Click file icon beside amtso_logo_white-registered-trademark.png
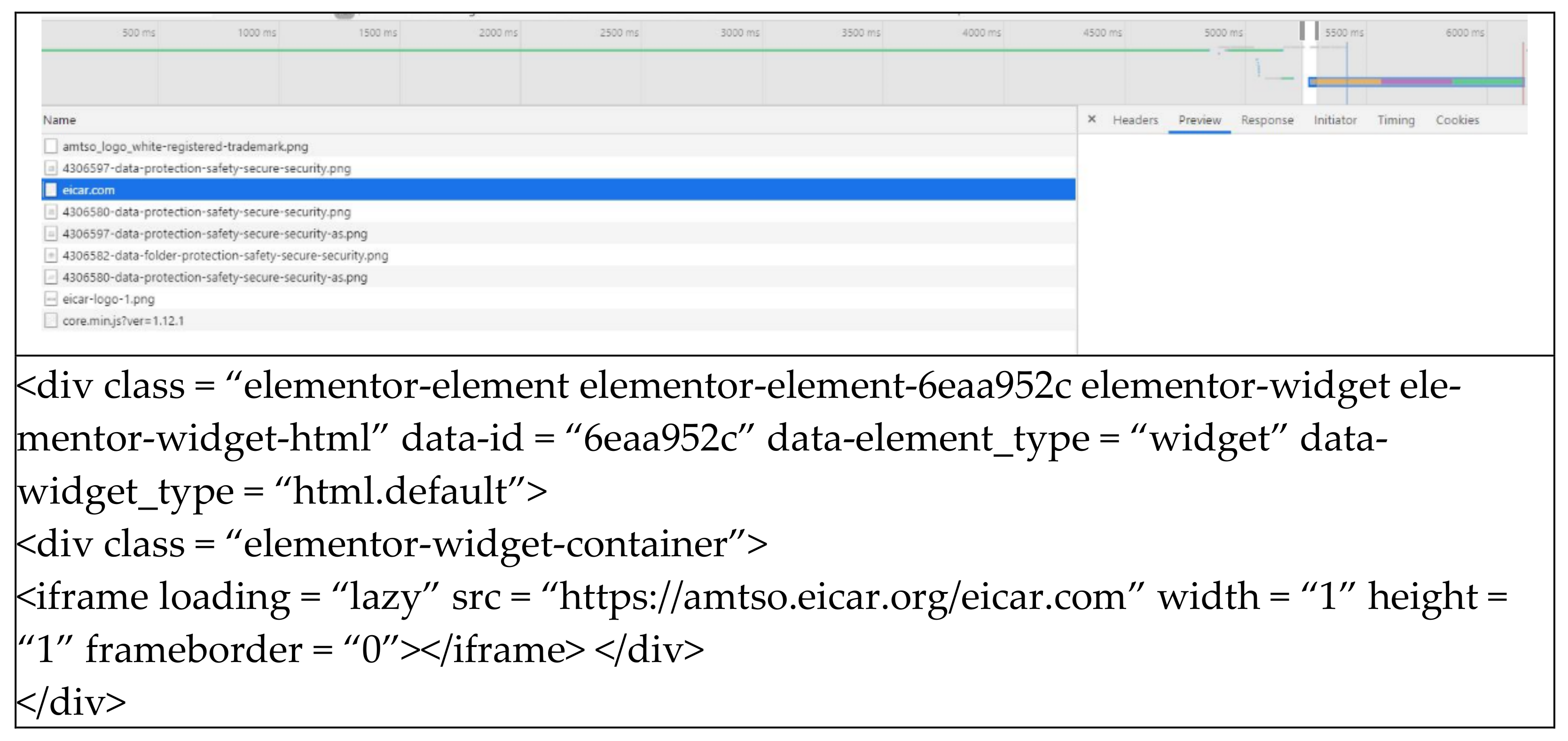The width and height of the screenshot is (1568, 741). [51, 146]
